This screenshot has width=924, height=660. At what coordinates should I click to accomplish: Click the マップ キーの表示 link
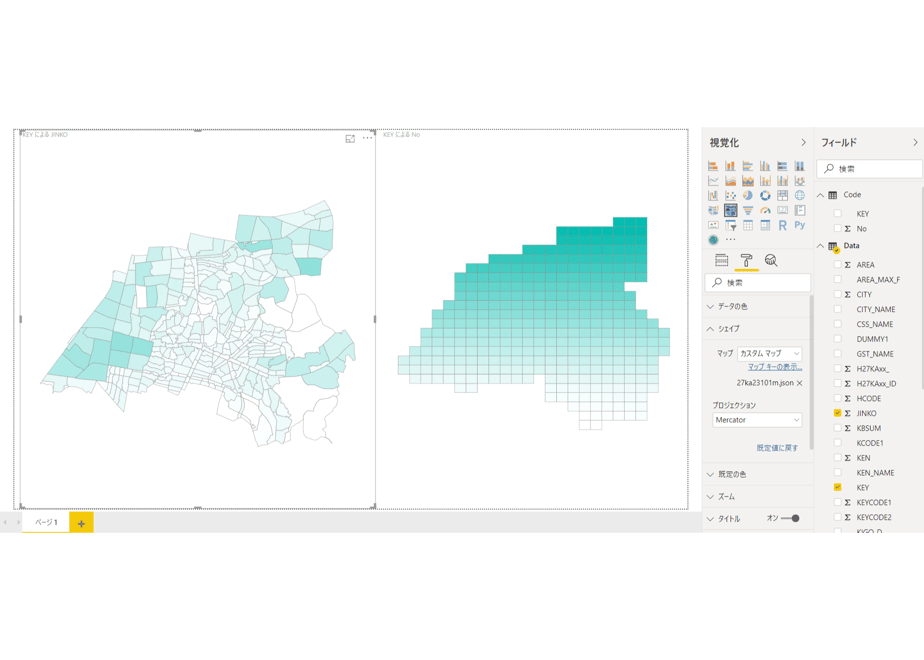pos(775,367)
